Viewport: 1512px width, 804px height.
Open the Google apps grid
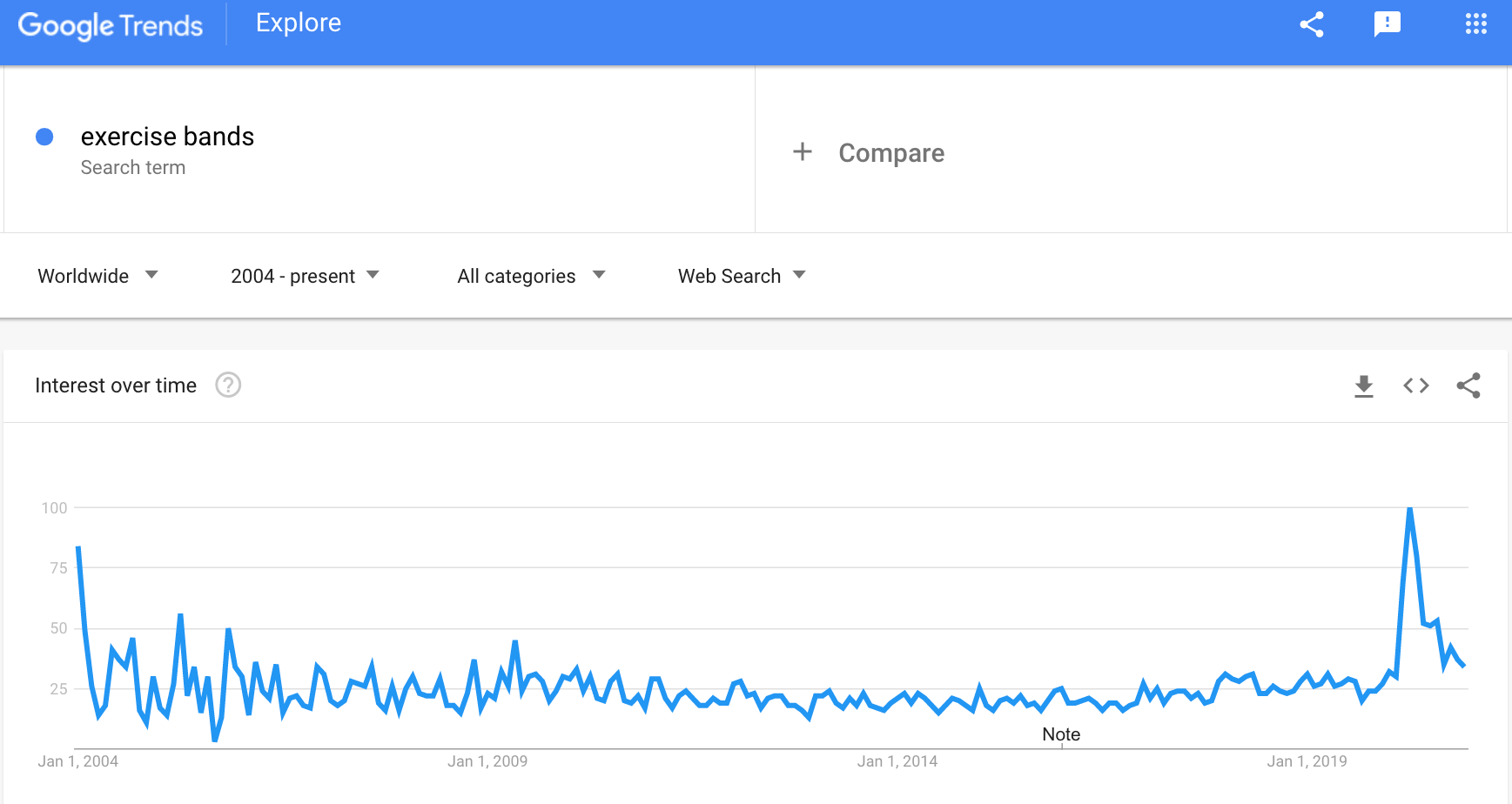[x=1475, y=24]
